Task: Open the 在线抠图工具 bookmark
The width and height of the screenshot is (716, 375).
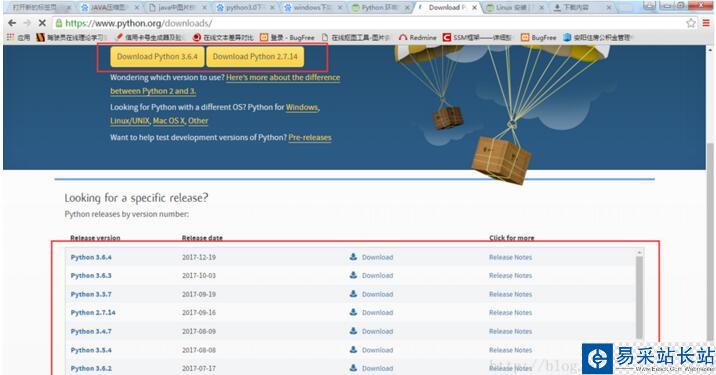Action: coord(356,37)
